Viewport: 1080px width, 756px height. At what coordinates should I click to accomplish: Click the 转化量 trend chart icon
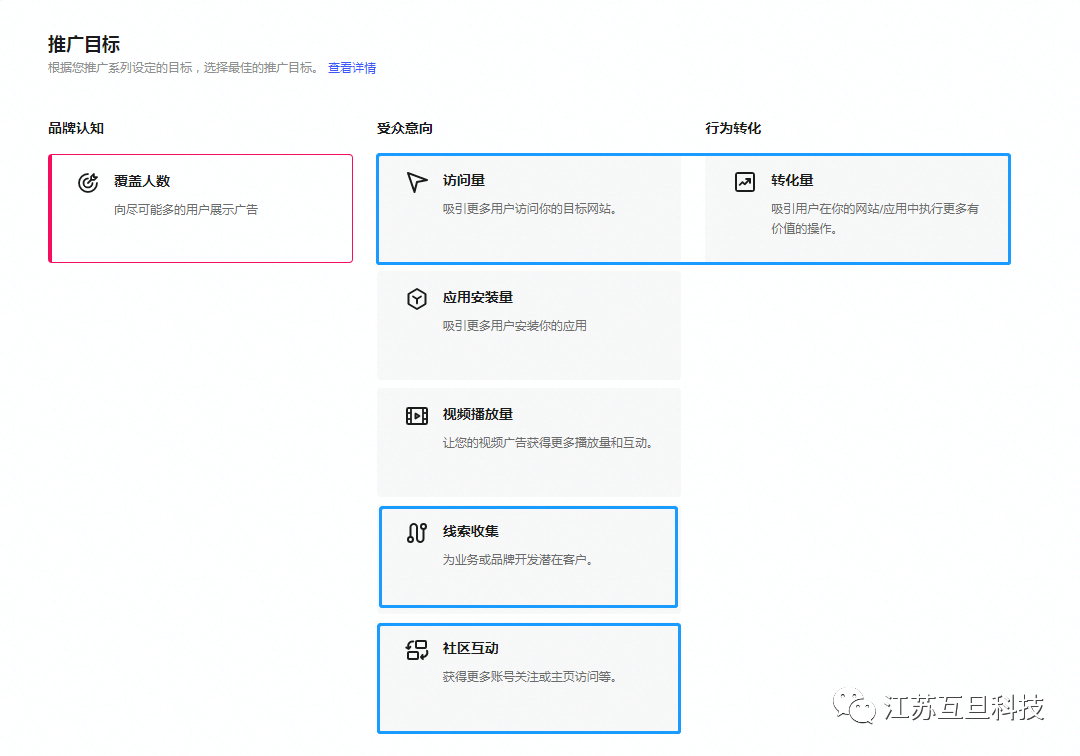745,182
